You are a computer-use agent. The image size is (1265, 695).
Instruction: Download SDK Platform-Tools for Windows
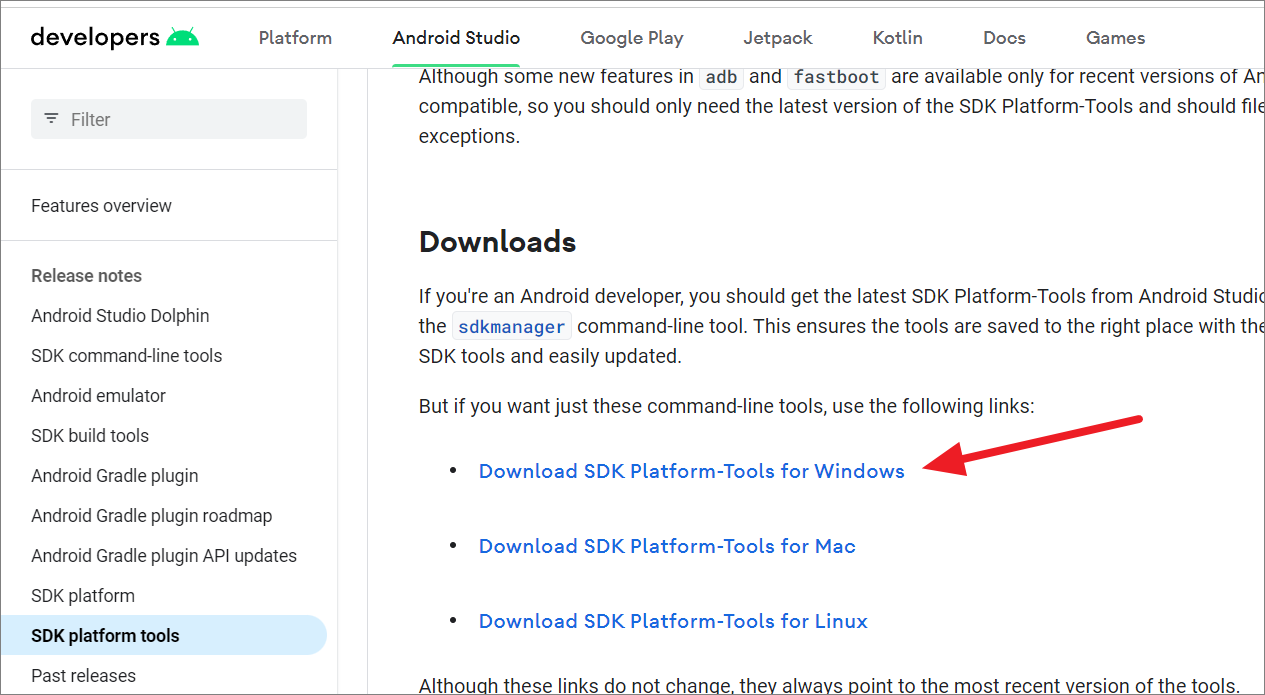point(692,471)
